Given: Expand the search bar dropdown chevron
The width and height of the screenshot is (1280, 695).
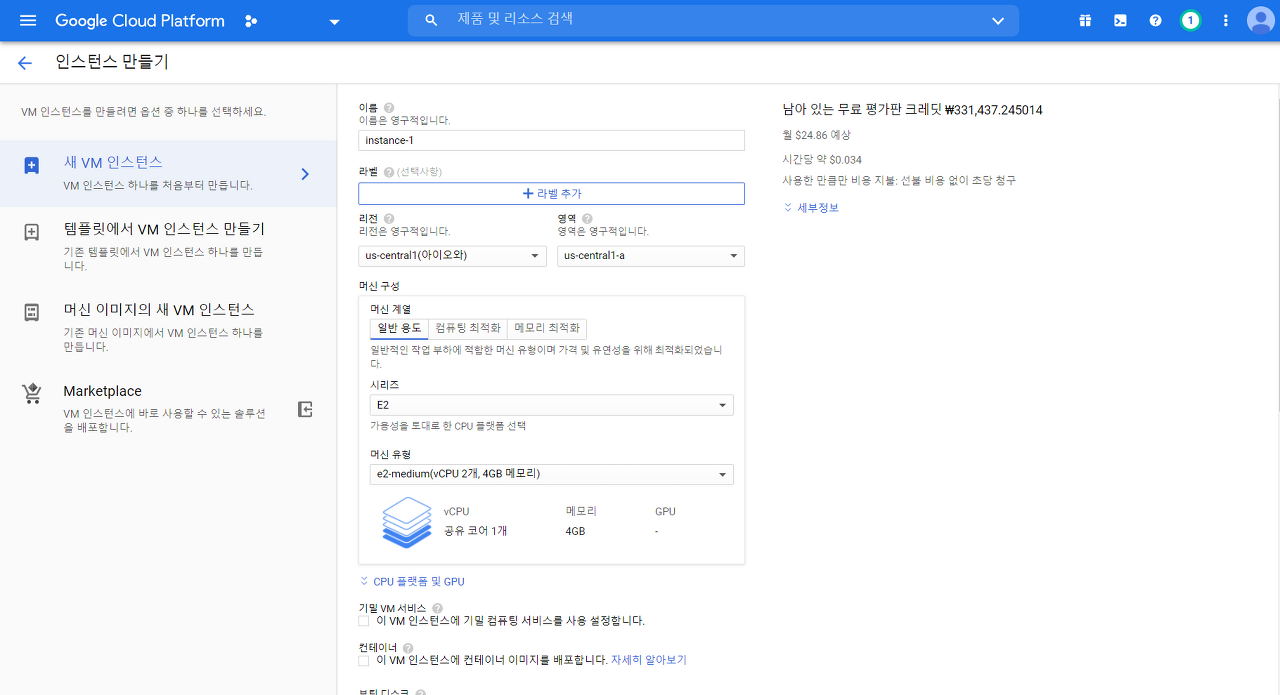Looking at the screenshot, I should (998, 21).
